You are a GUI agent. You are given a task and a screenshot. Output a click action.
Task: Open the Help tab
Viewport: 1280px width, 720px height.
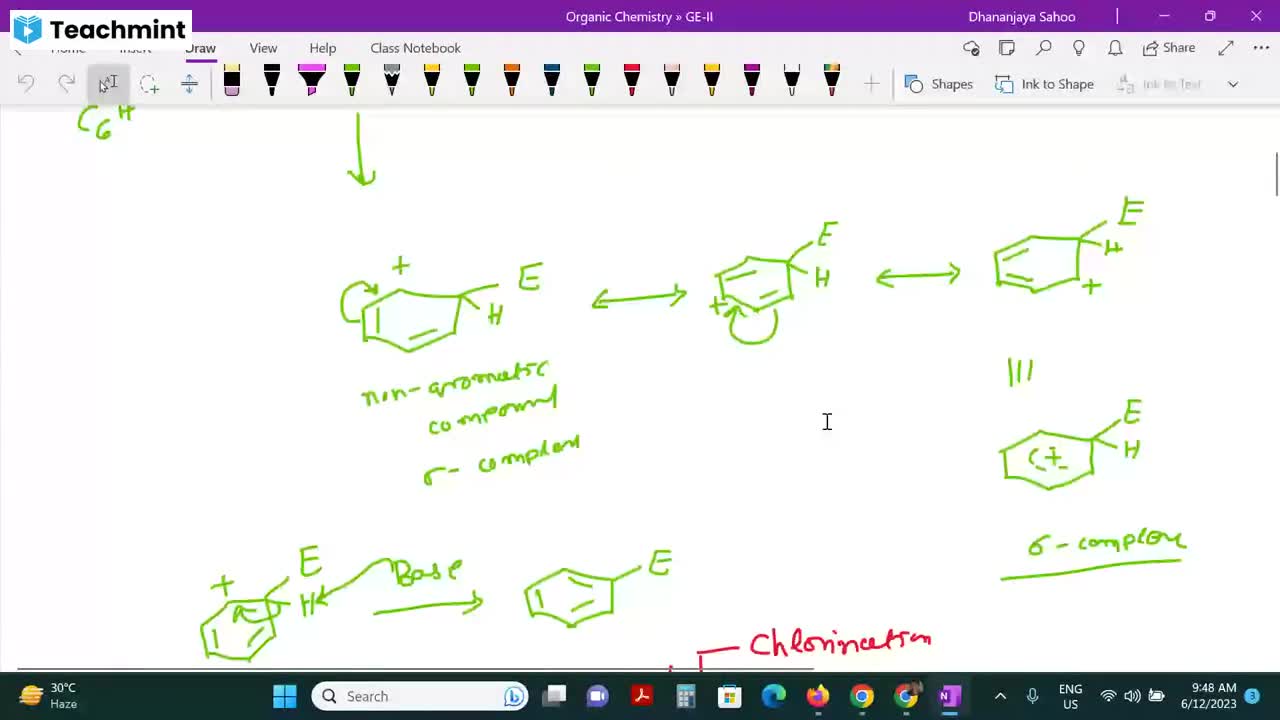point(323,48)
